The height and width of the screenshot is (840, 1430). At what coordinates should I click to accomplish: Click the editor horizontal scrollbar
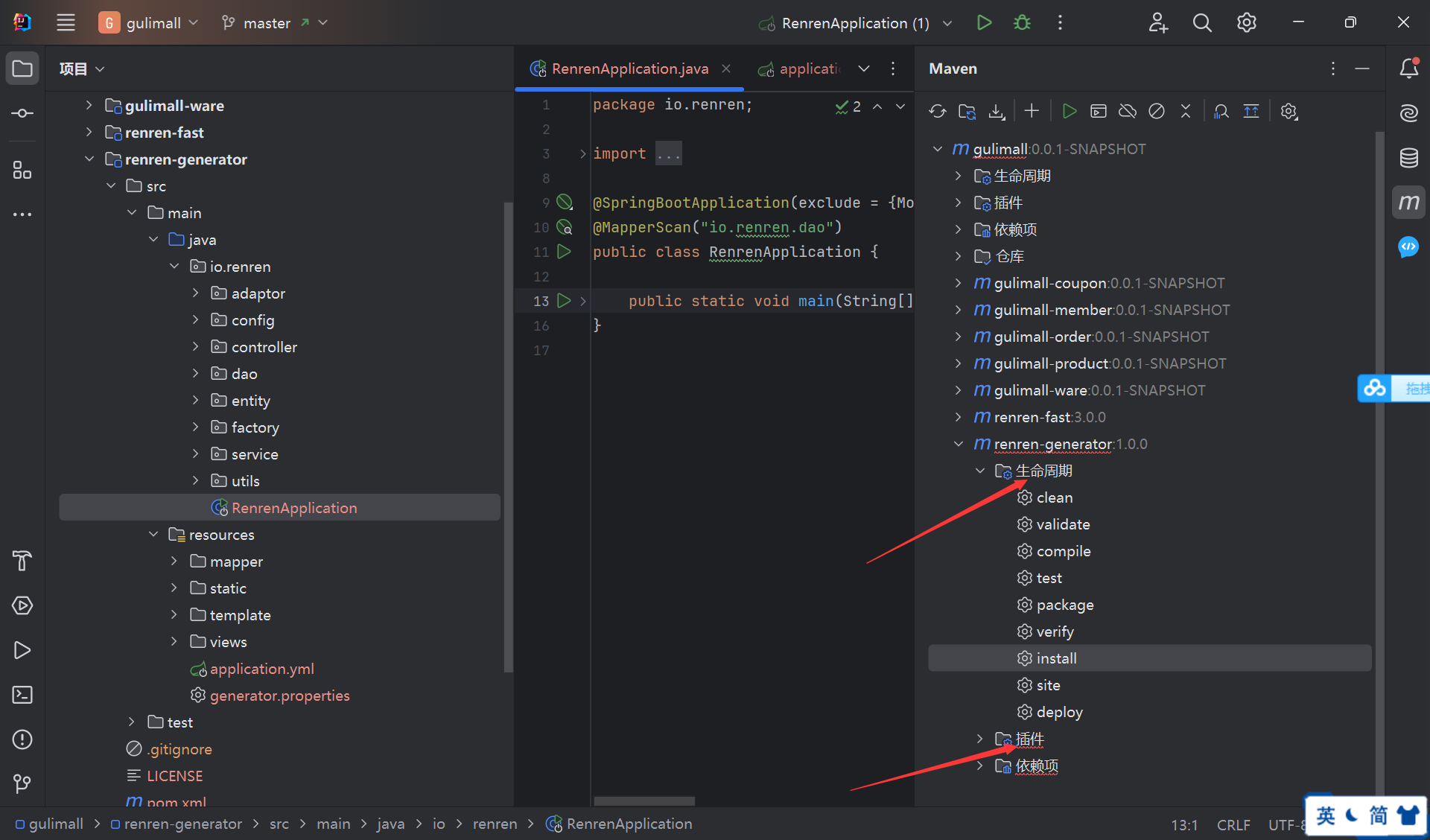click(644, 801)
